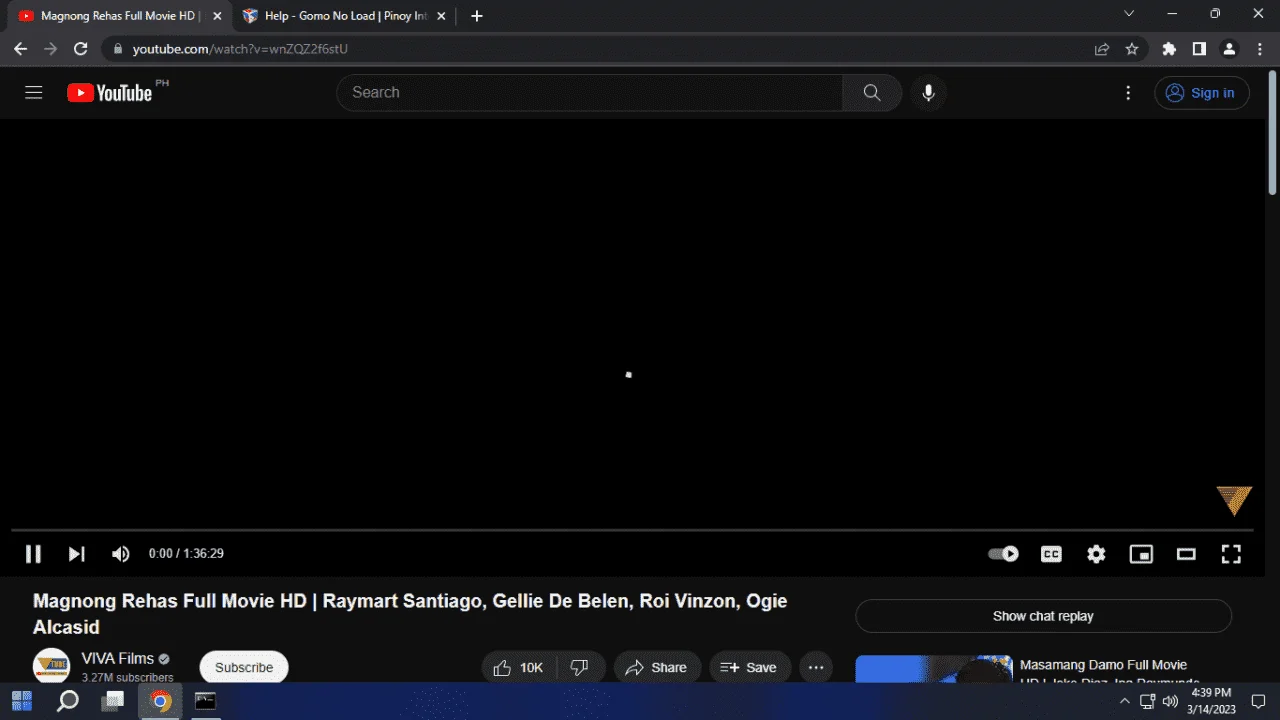1280x720 pixels.
Task: Toggle closed captions CC
Action: coord(1051,554)
